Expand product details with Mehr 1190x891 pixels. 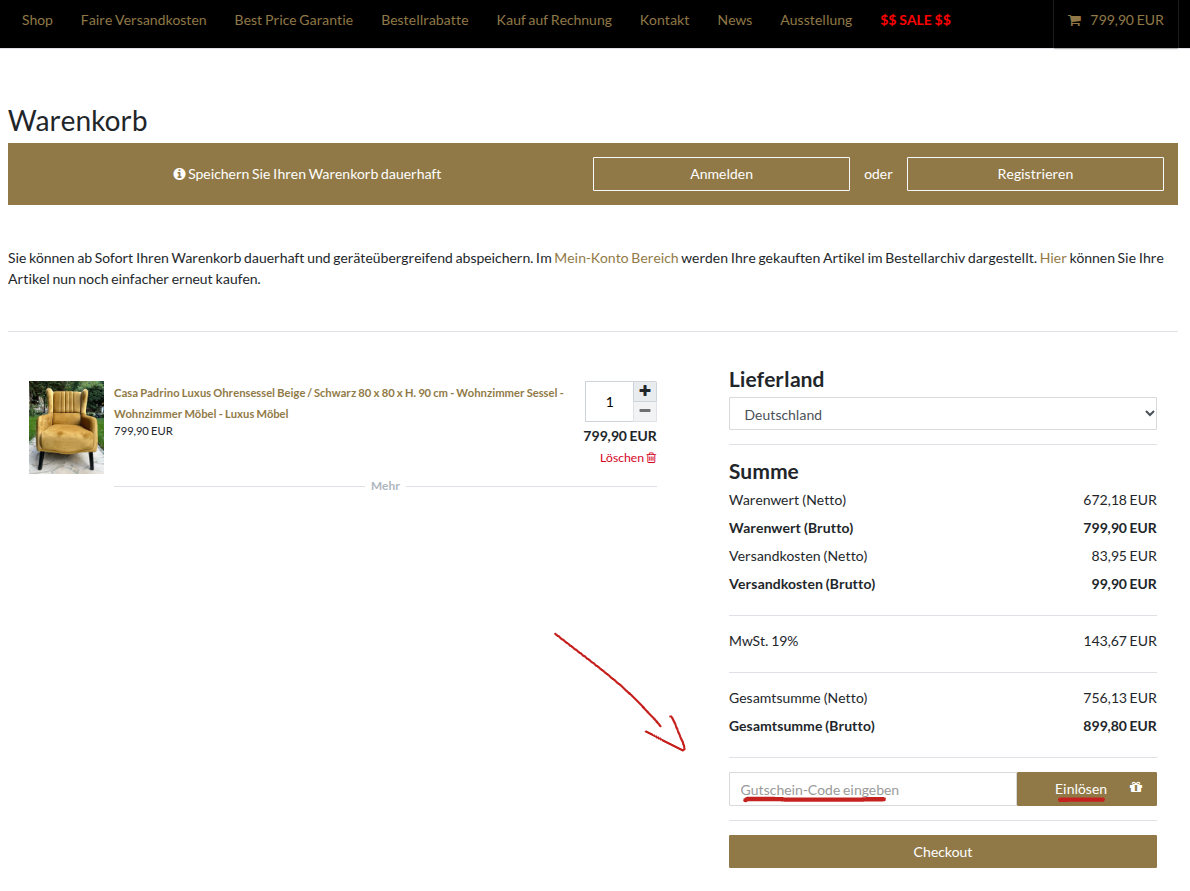[385, 486]
